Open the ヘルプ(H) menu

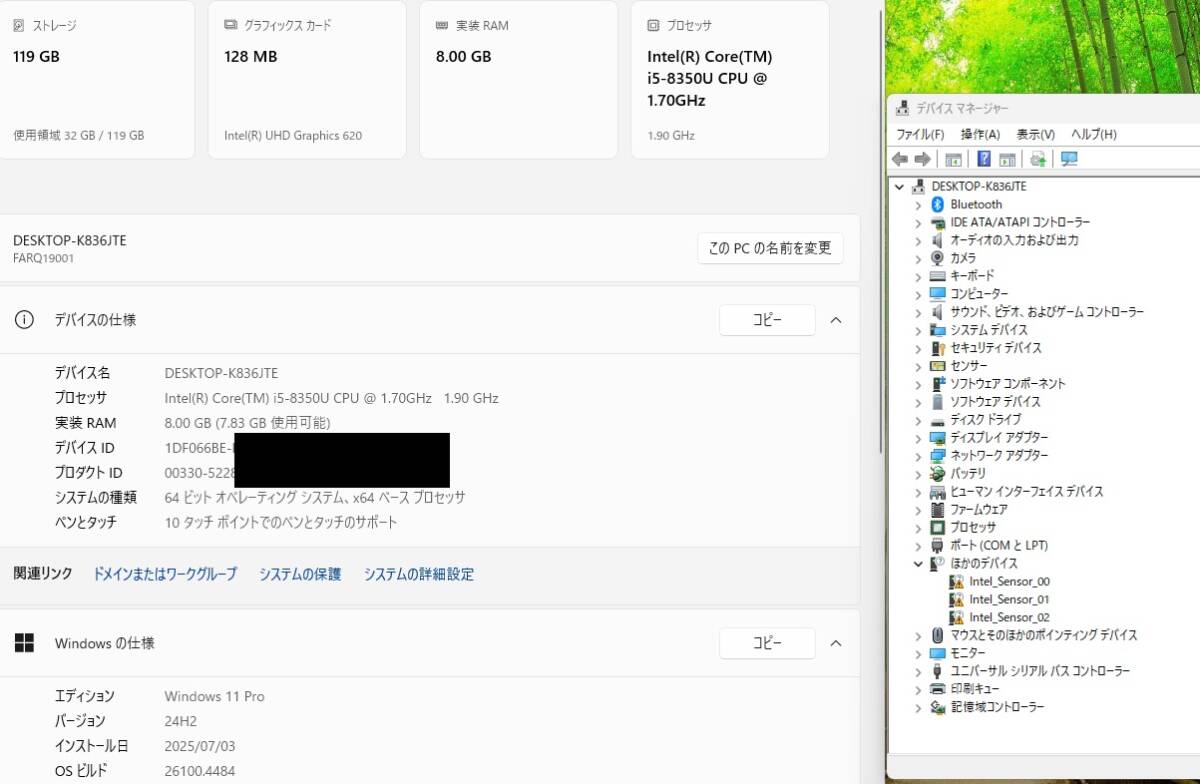tap(1094, 134)
